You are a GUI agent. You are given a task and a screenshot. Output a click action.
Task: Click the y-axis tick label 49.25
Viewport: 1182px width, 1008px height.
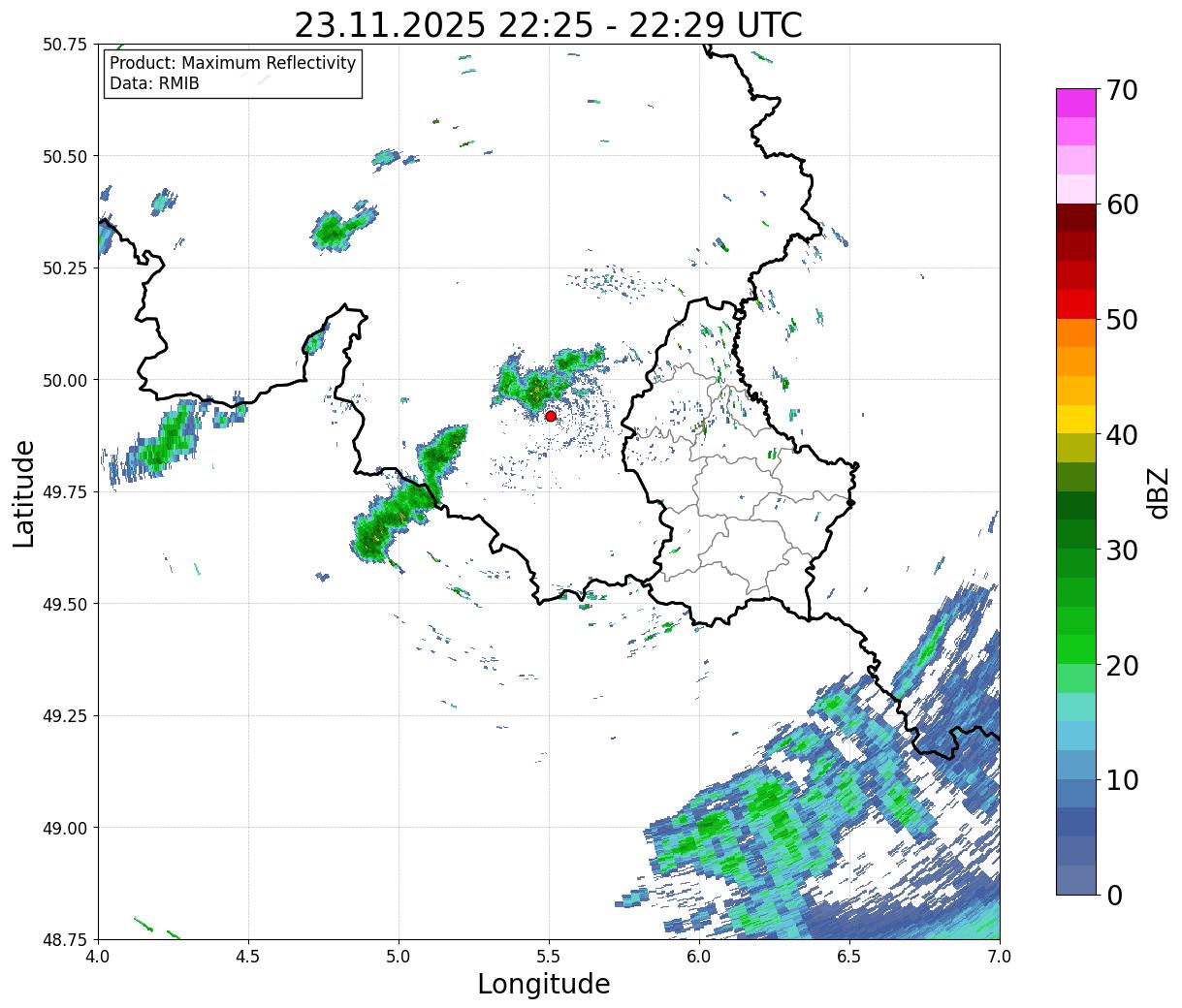[65, 716]
